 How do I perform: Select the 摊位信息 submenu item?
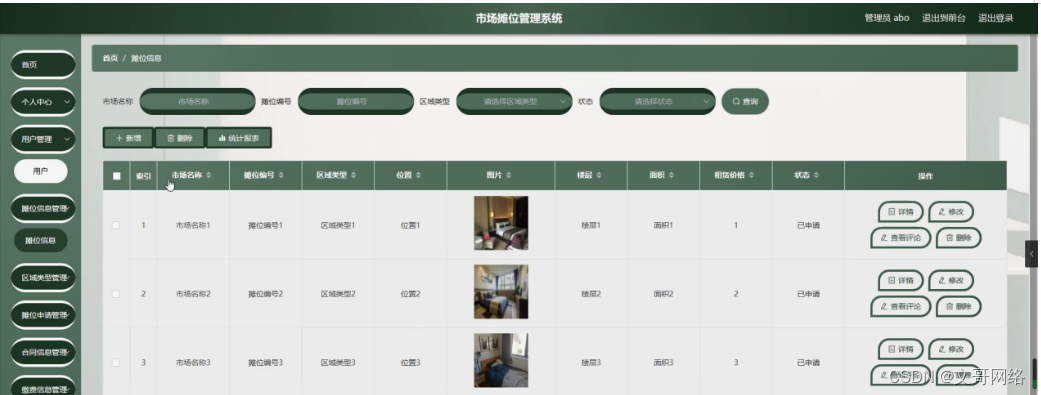pyautogui.click(x=40, y=240)
